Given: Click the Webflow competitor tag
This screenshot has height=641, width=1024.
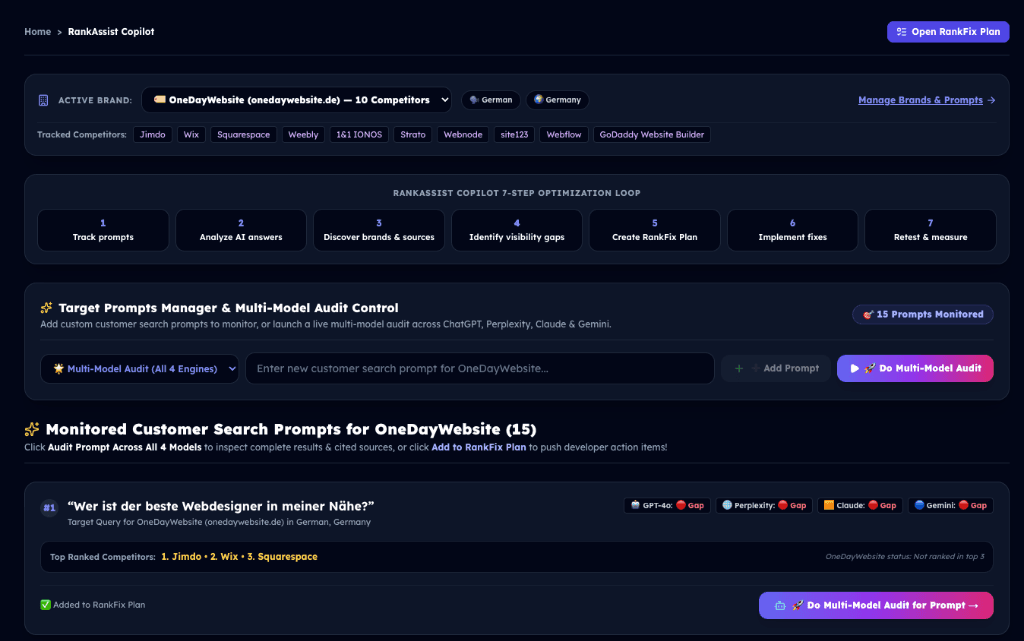Looking at the screenshot, I should pyautogui.click(x=564, y=134).
